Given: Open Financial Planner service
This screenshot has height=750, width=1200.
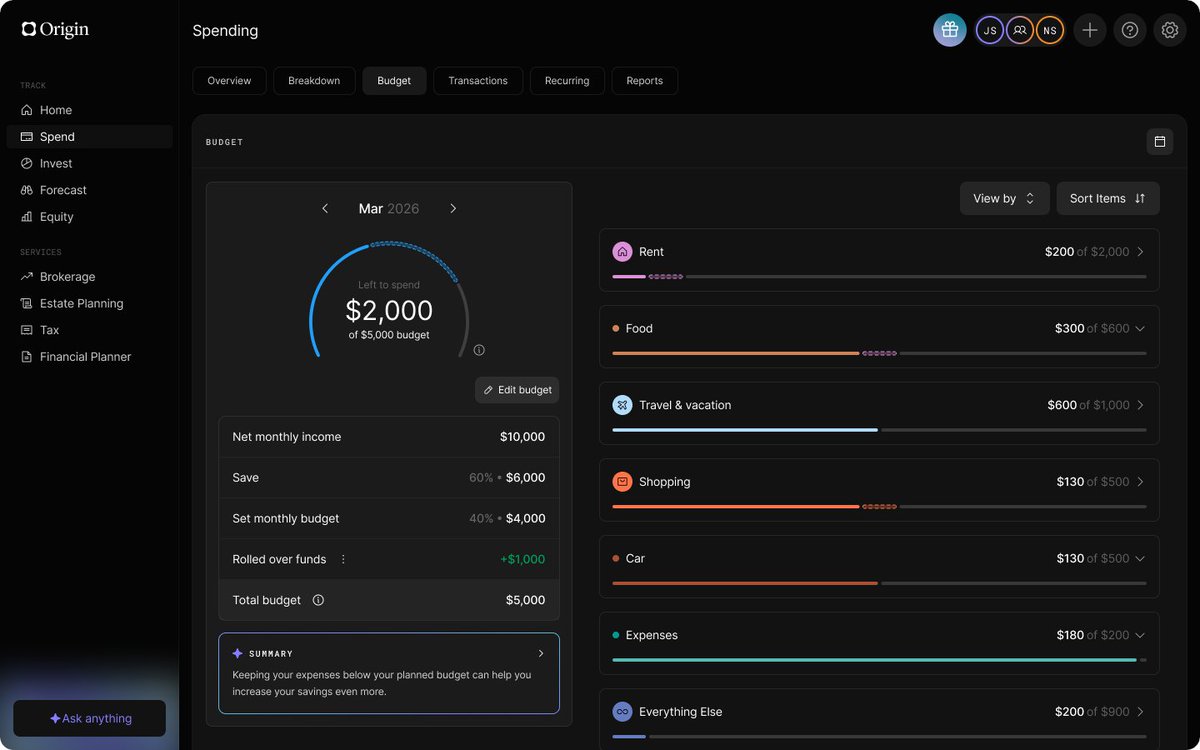Looking at the screenshot, I should (x=90, y=357).
